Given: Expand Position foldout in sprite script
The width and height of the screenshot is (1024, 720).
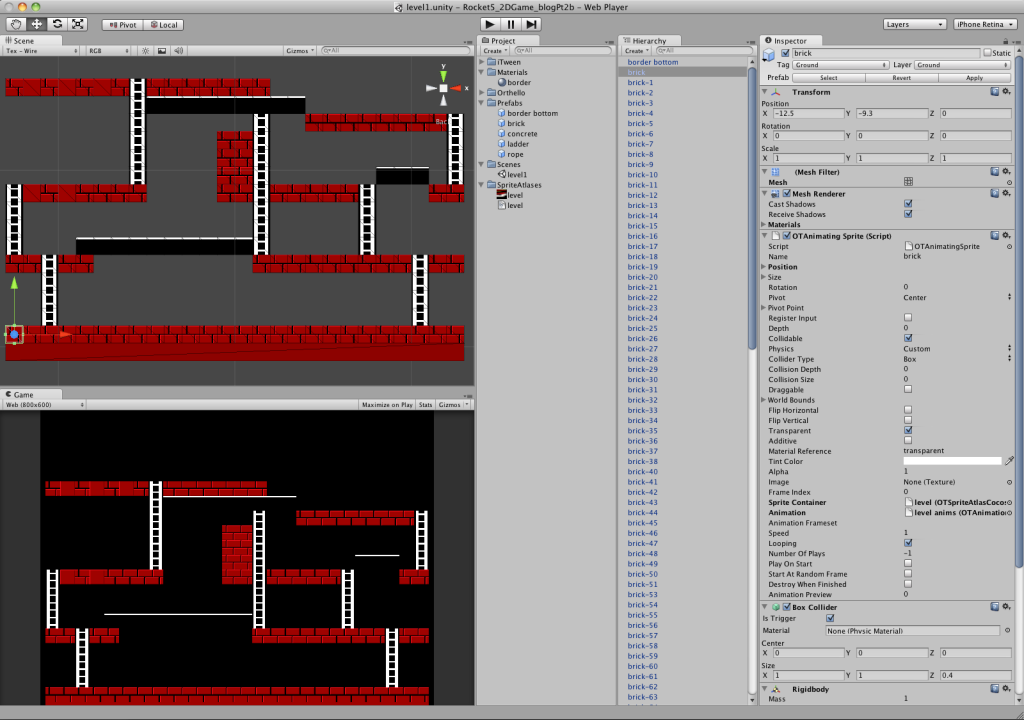Looking at the screenshot, I should click(764, 267).
